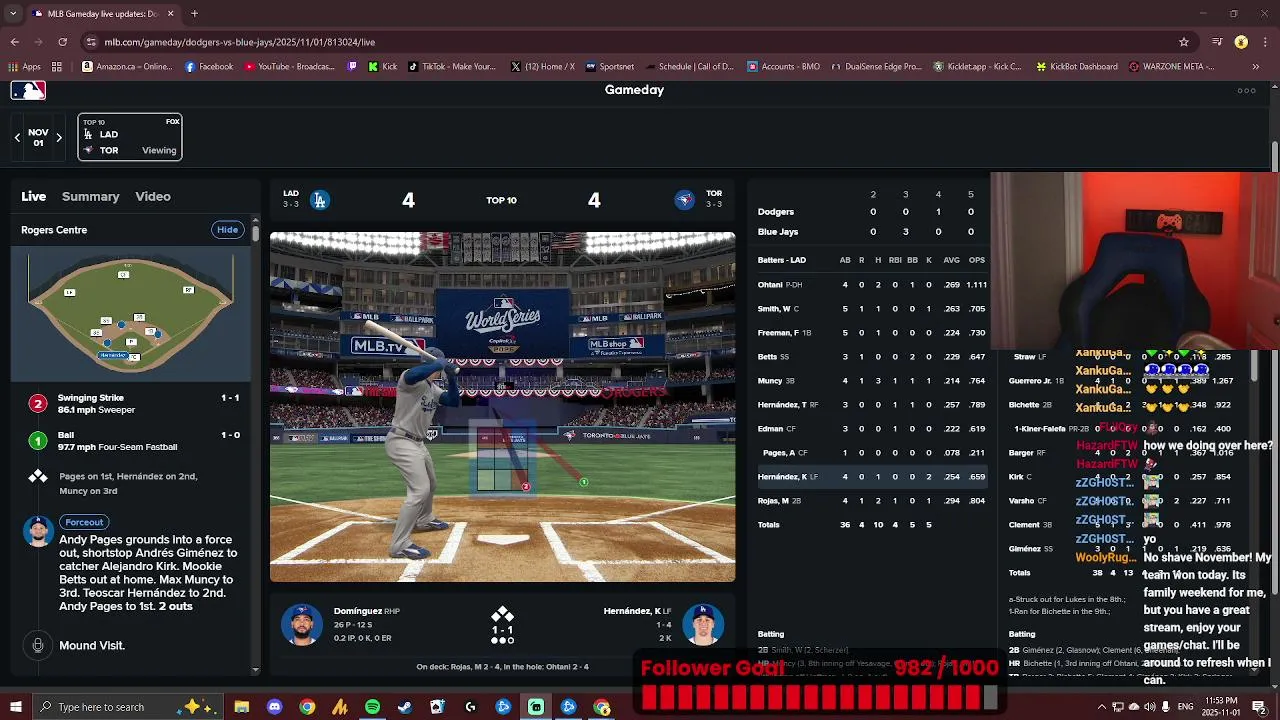View site information icon in address bar
The width and height of the screenshot is (1280, 720).
(91, 42)
